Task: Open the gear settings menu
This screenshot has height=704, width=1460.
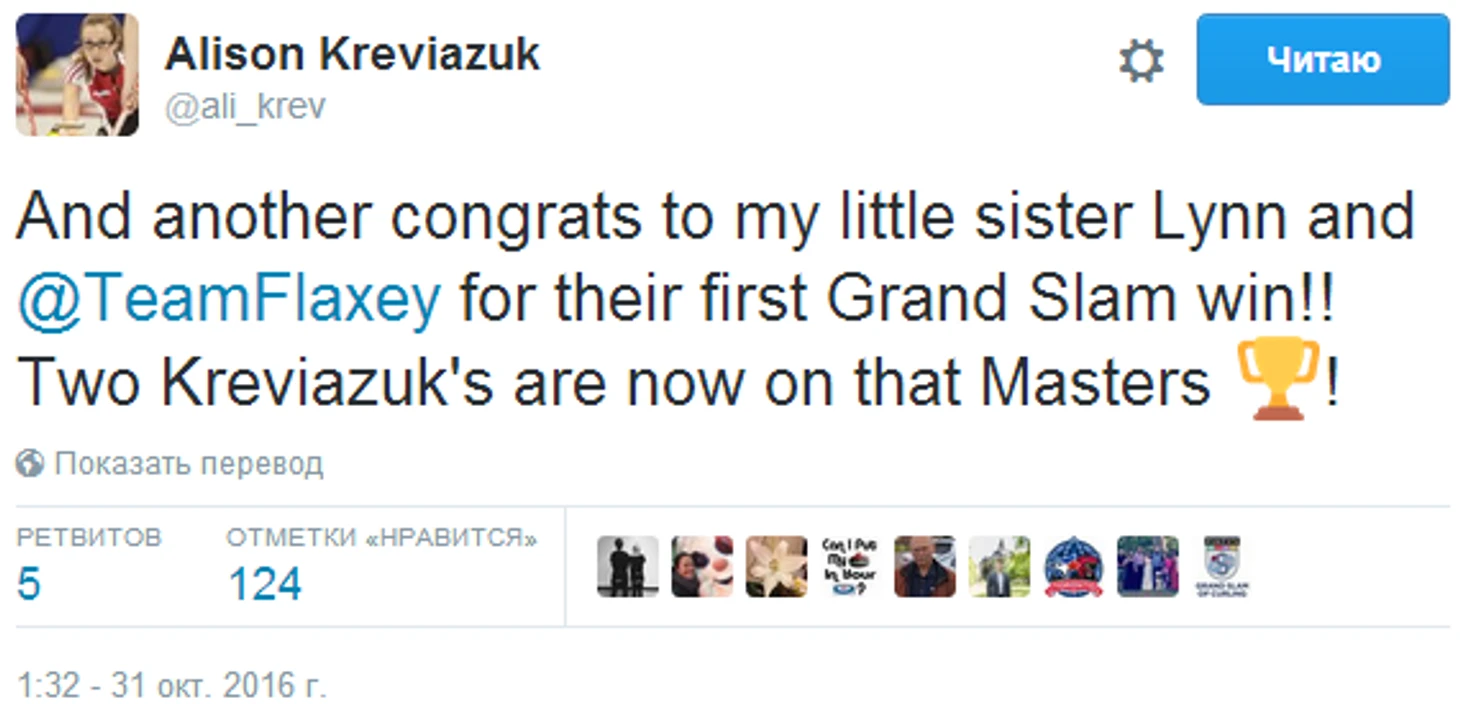Action: point(1140,62)
